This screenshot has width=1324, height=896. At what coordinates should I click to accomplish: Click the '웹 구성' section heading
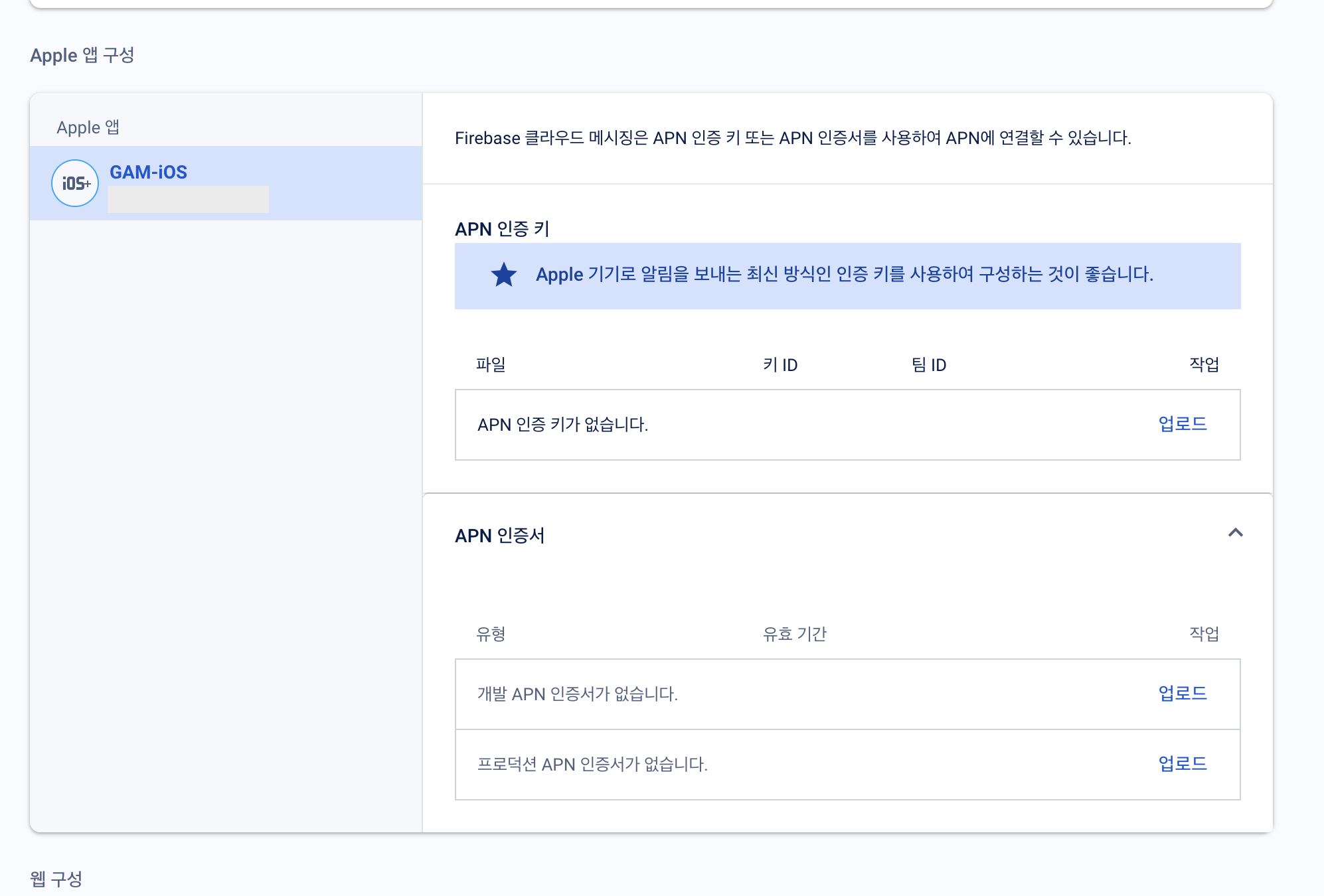tap(56, 879)
